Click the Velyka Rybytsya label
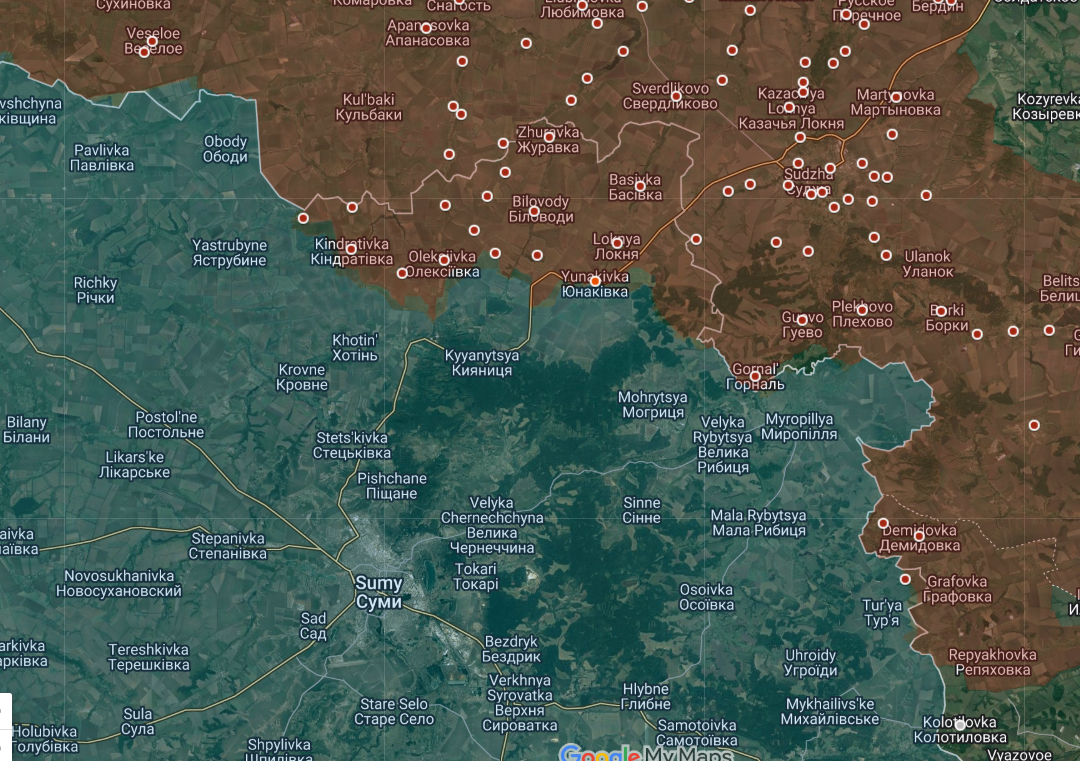 [x=723, y=445]
